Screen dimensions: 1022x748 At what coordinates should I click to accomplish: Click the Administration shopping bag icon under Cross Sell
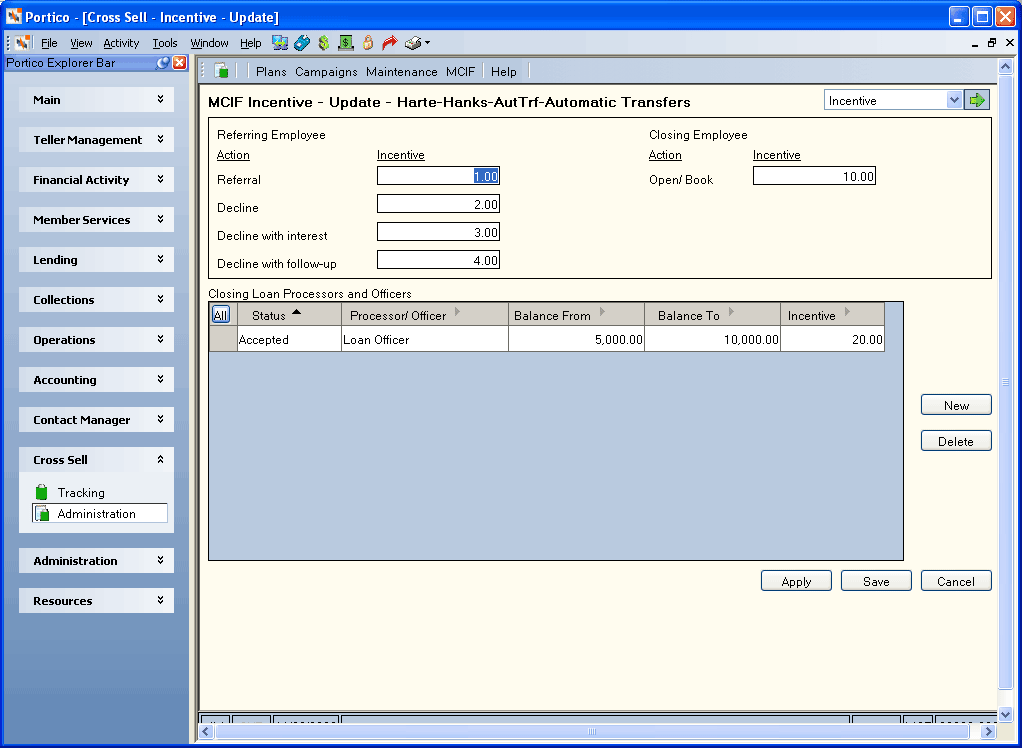[x=42, y=513]
